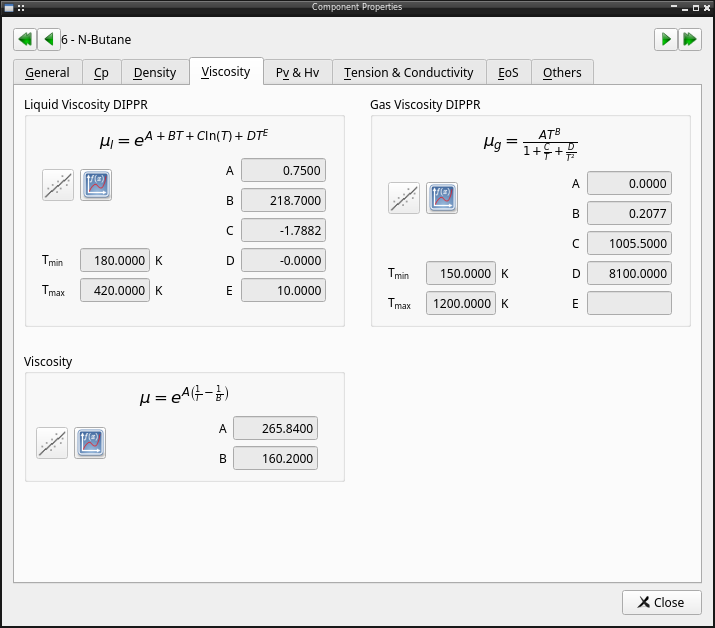Click Liquid Viscosity Tmin field 180.0000
715x628 pixels.
(115, 260)
